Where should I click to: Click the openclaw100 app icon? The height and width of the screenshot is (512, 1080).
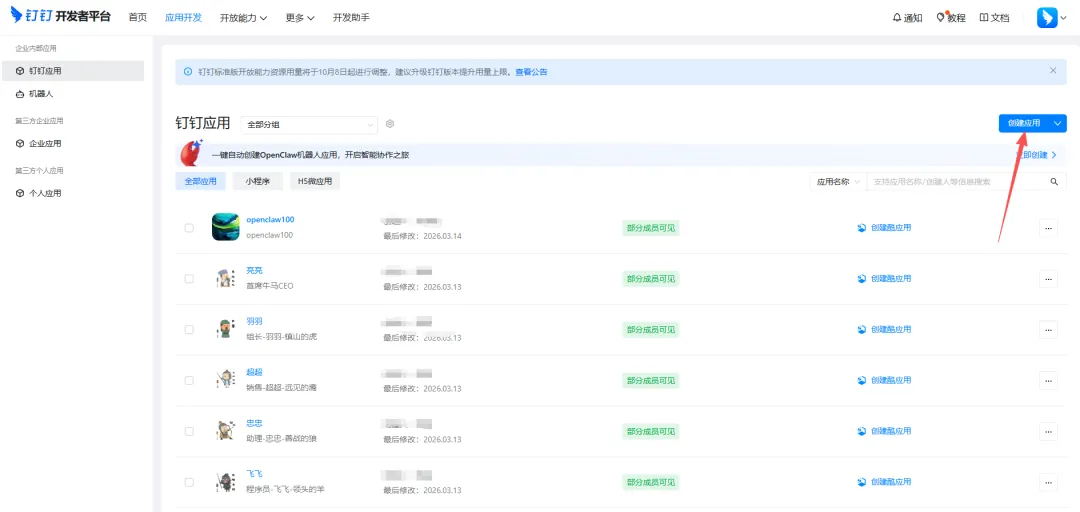[x=225, y=227]
